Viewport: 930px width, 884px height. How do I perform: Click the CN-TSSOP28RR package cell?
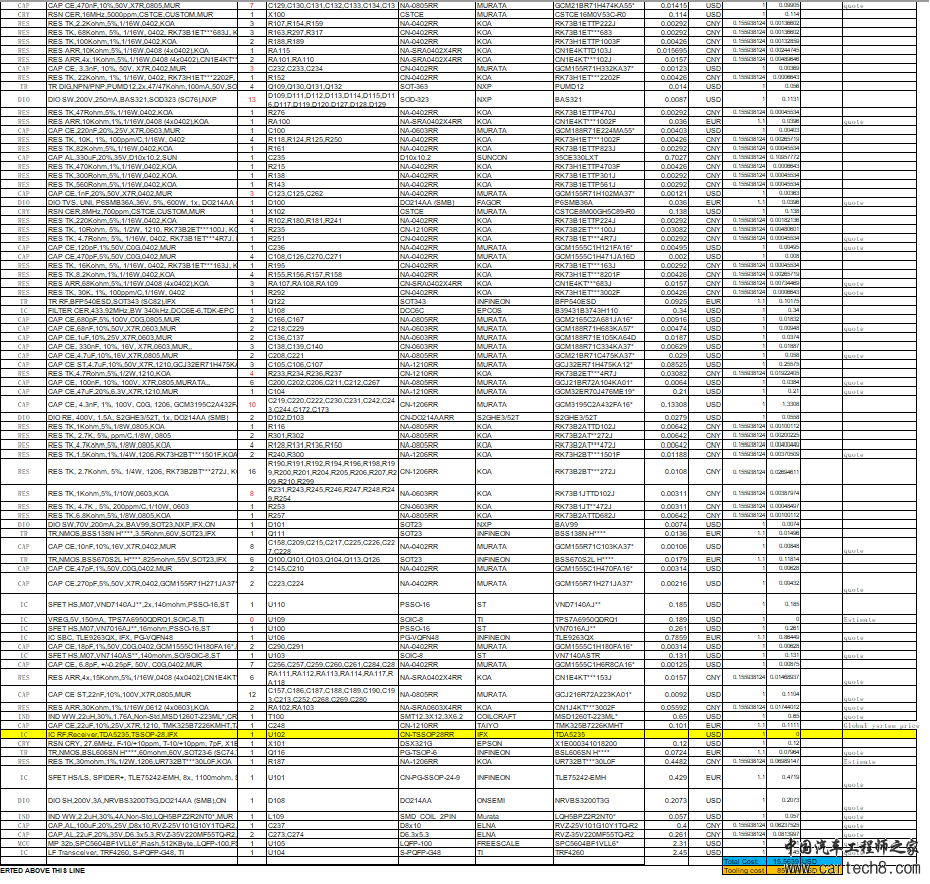click(437, 734)
